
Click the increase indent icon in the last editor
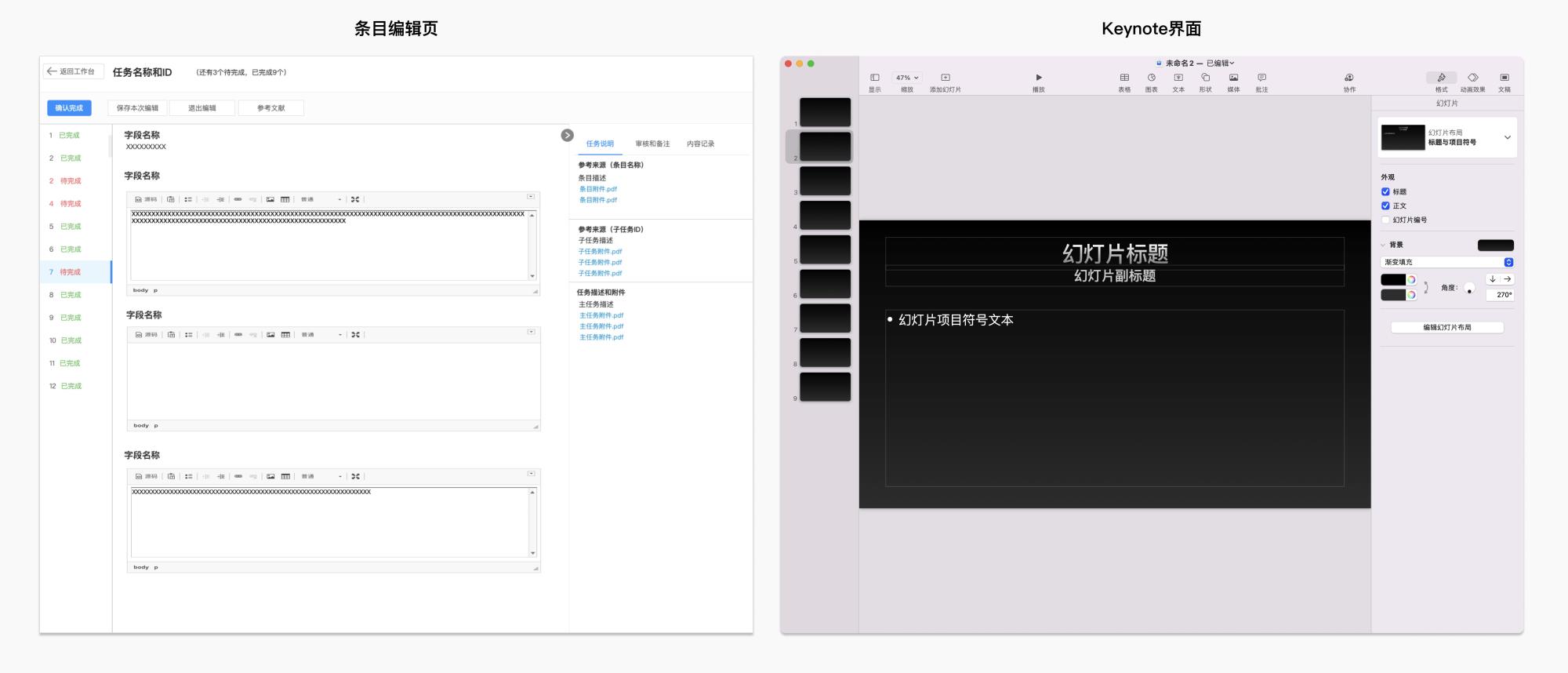click(221, 476)
